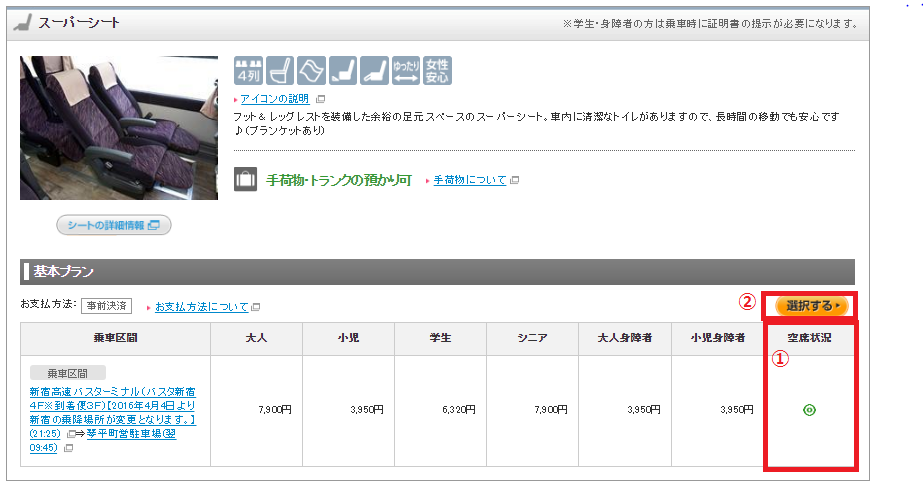
Task: Click the 事前決済 payment method label
Action: click(106, 305)
